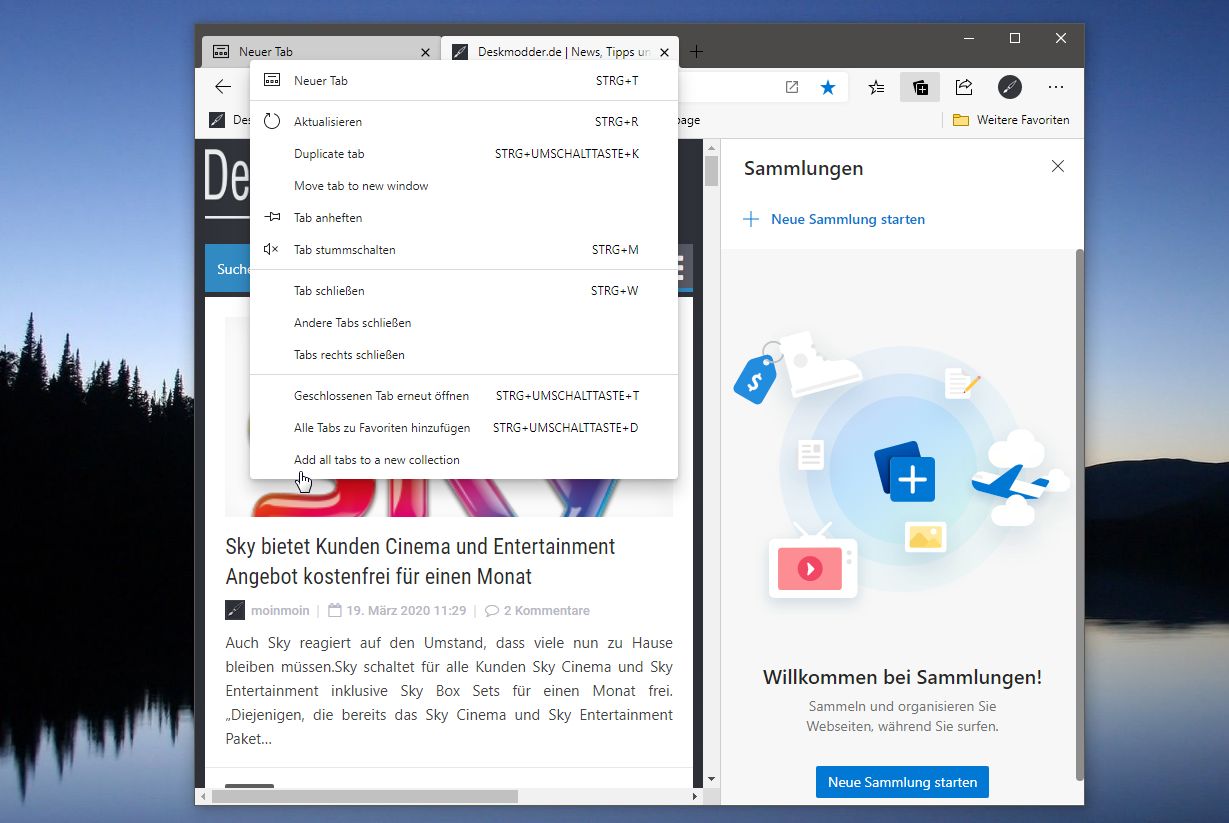
Task: Close the Neuer Tab tab
Action: pos(426,51)
